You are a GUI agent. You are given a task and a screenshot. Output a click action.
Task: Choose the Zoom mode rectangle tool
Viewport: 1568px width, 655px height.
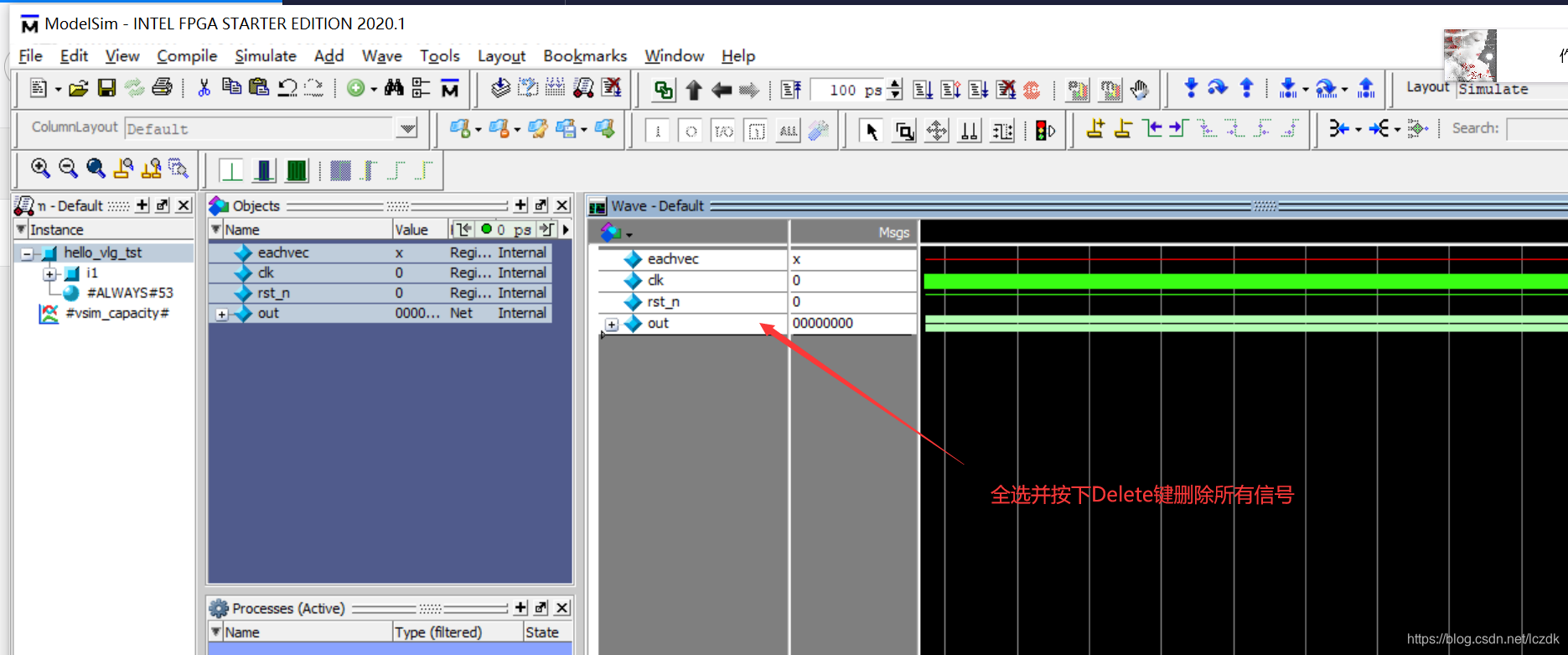(904, 131)
